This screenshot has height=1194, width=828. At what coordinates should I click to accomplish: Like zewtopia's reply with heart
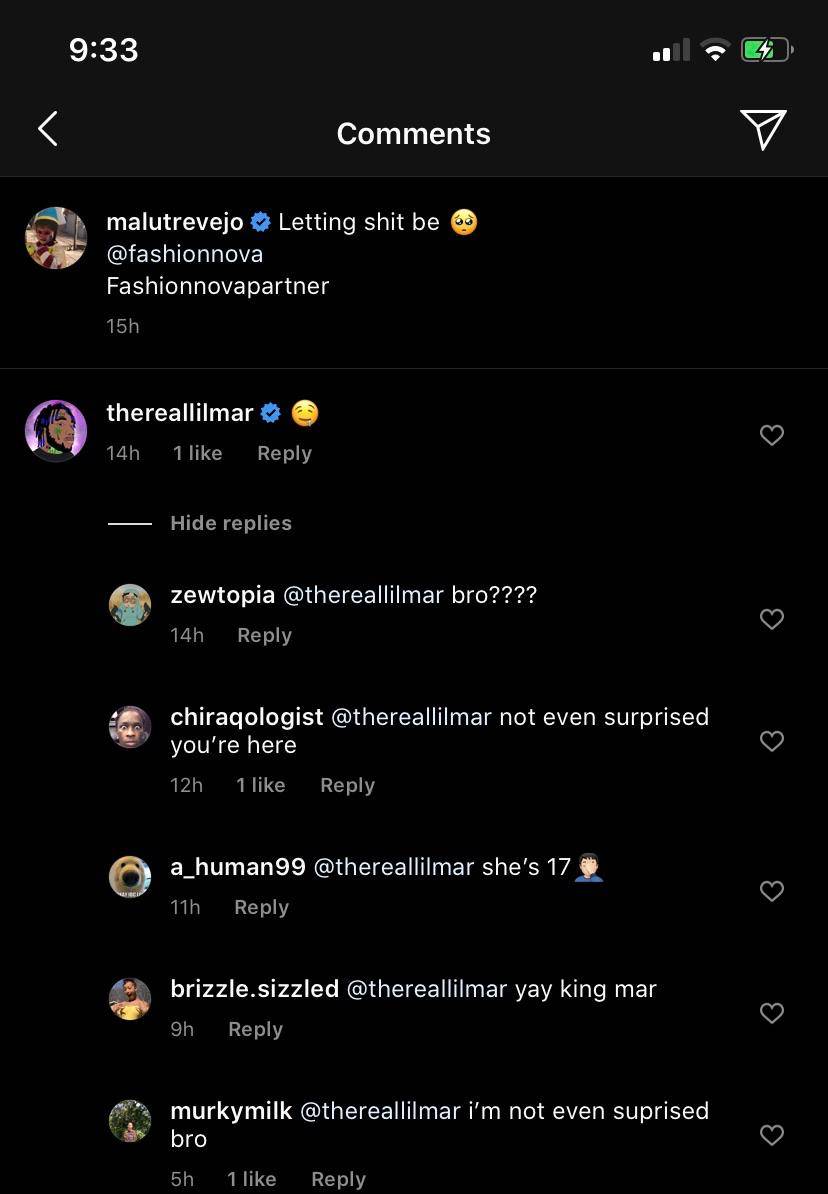[771, 619]
